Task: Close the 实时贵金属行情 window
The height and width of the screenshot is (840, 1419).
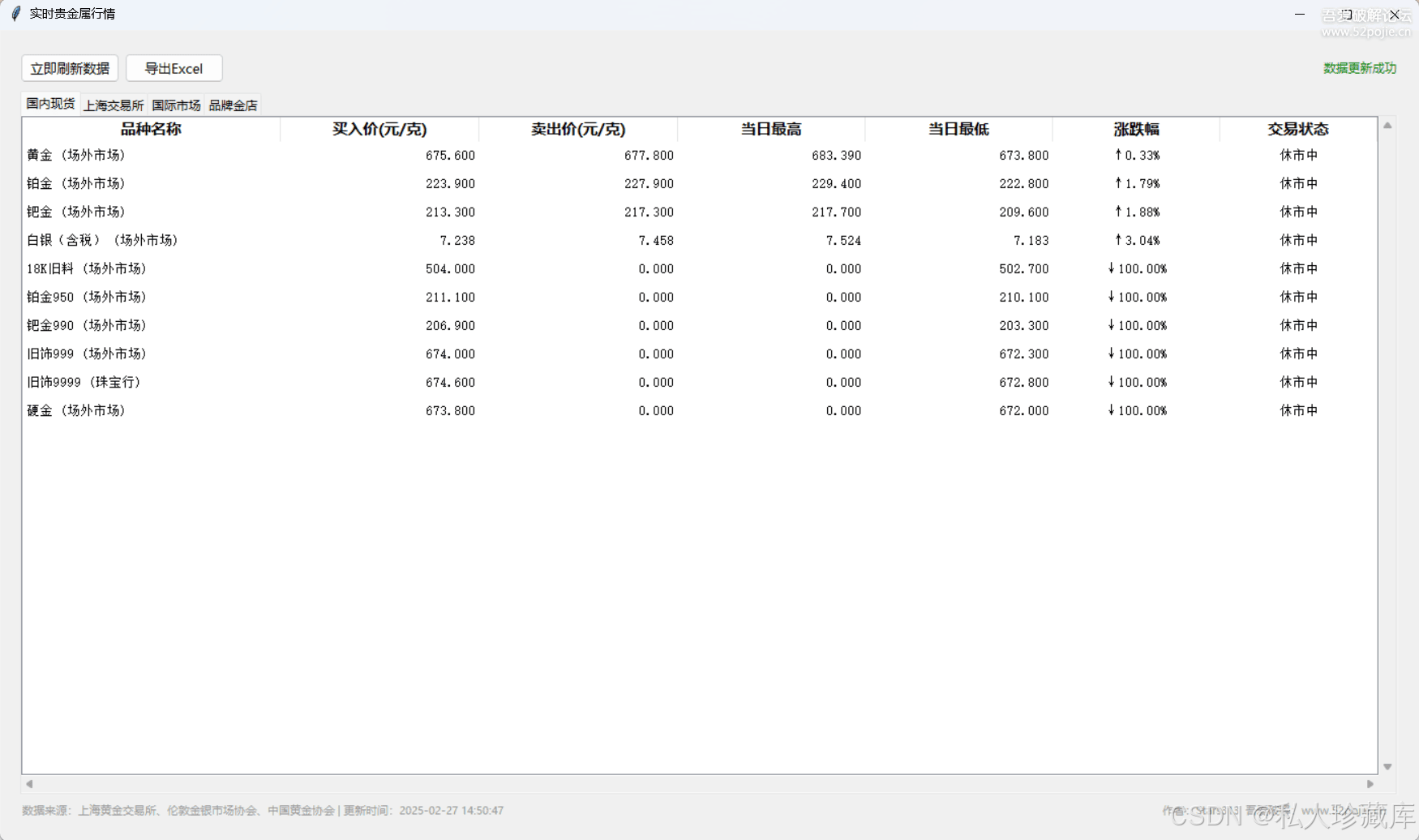Action: click(x=1395, y=14)
